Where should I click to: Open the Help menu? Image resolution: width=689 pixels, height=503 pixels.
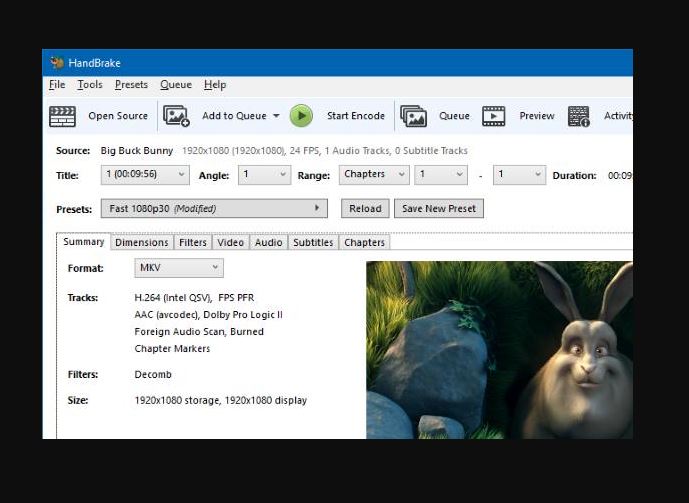coord(215,85)
